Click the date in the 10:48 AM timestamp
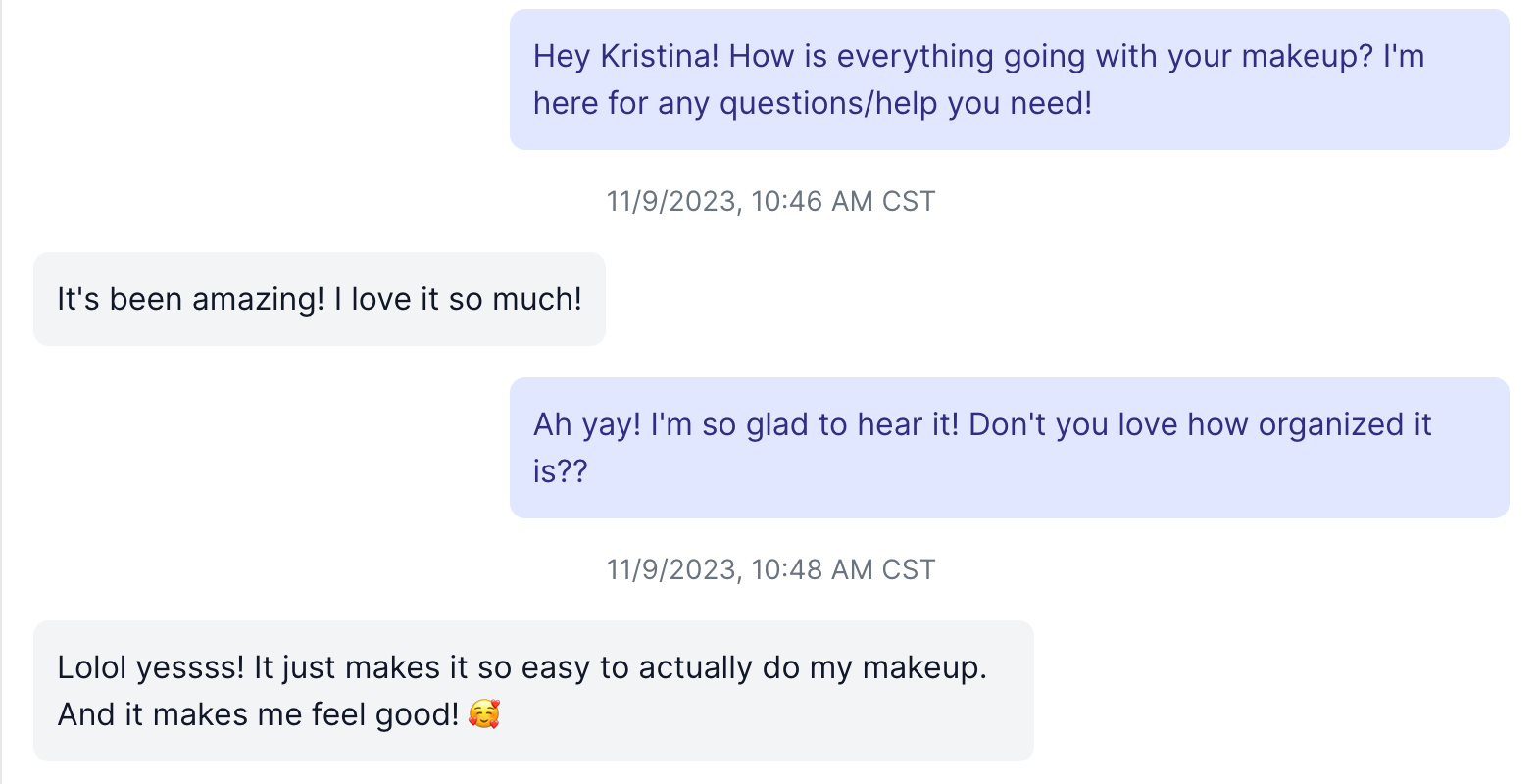 point(671,569)
